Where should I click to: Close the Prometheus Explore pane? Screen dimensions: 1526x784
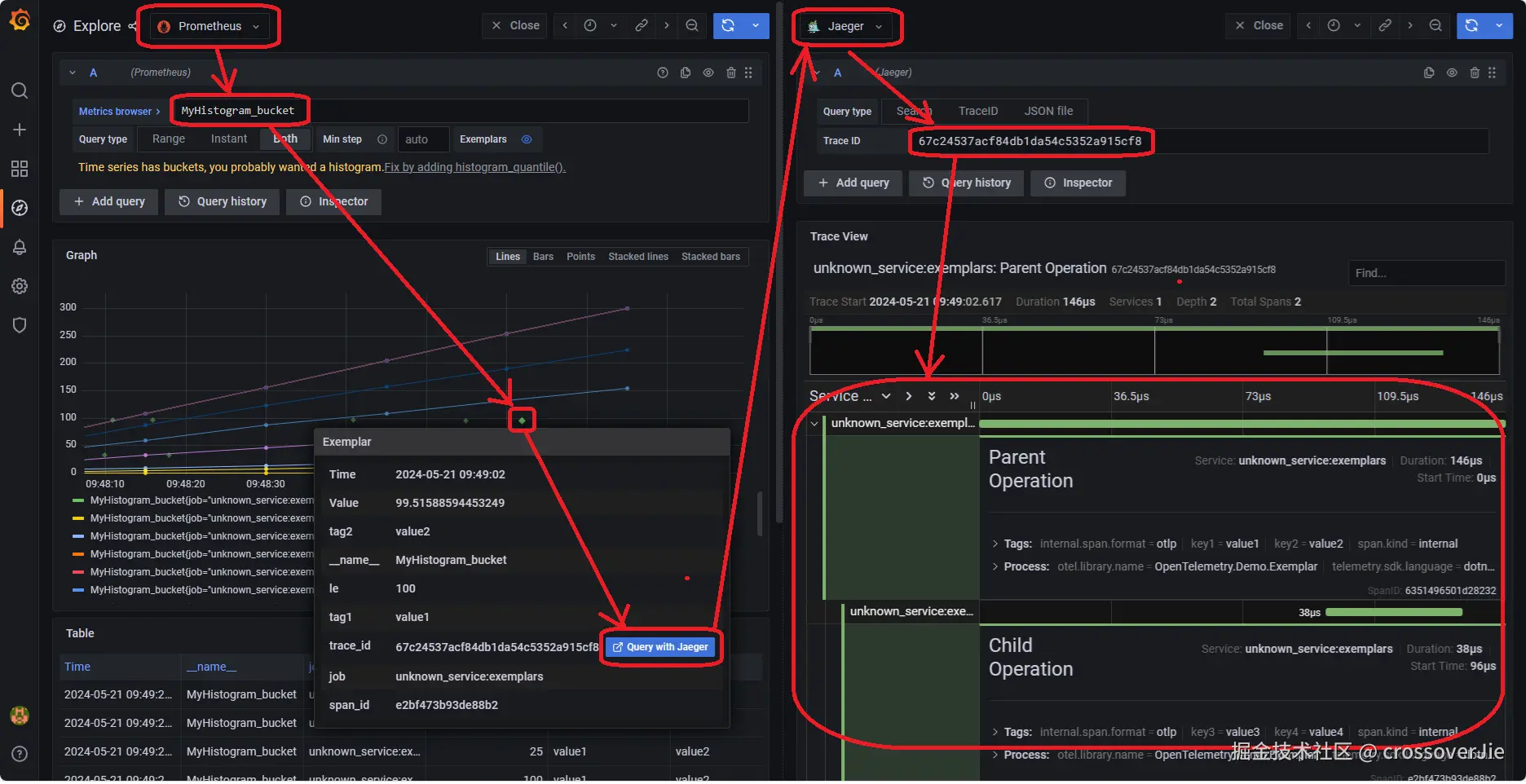tap(516, 26)
